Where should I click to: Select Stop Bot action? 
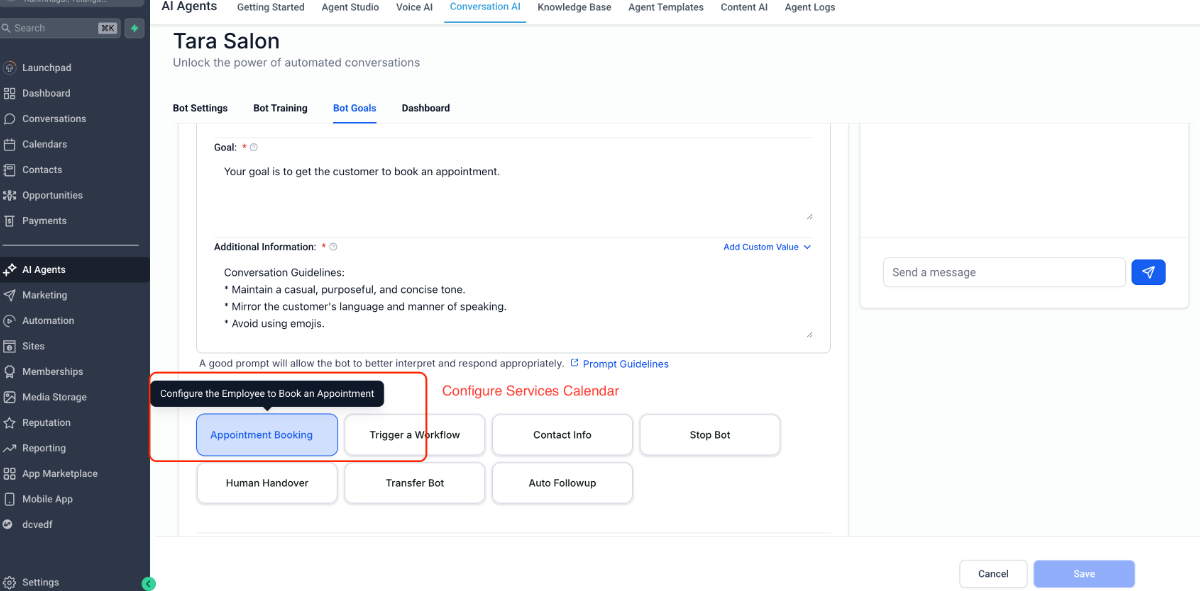[x=710, y=435]
